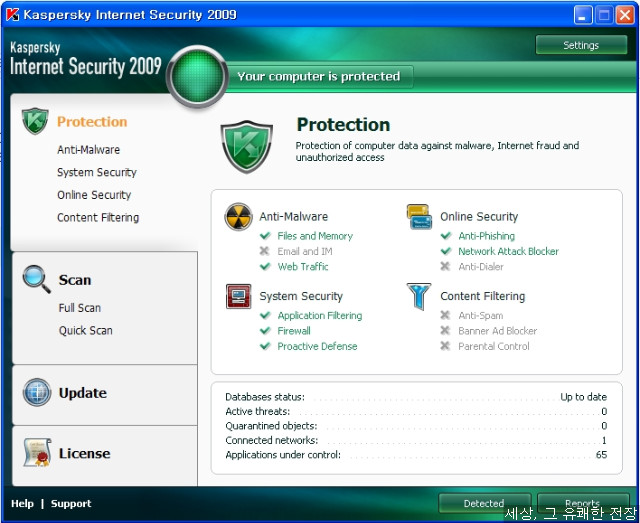Click the License certificate icon
Screen dimensions: 640x523
37,452
